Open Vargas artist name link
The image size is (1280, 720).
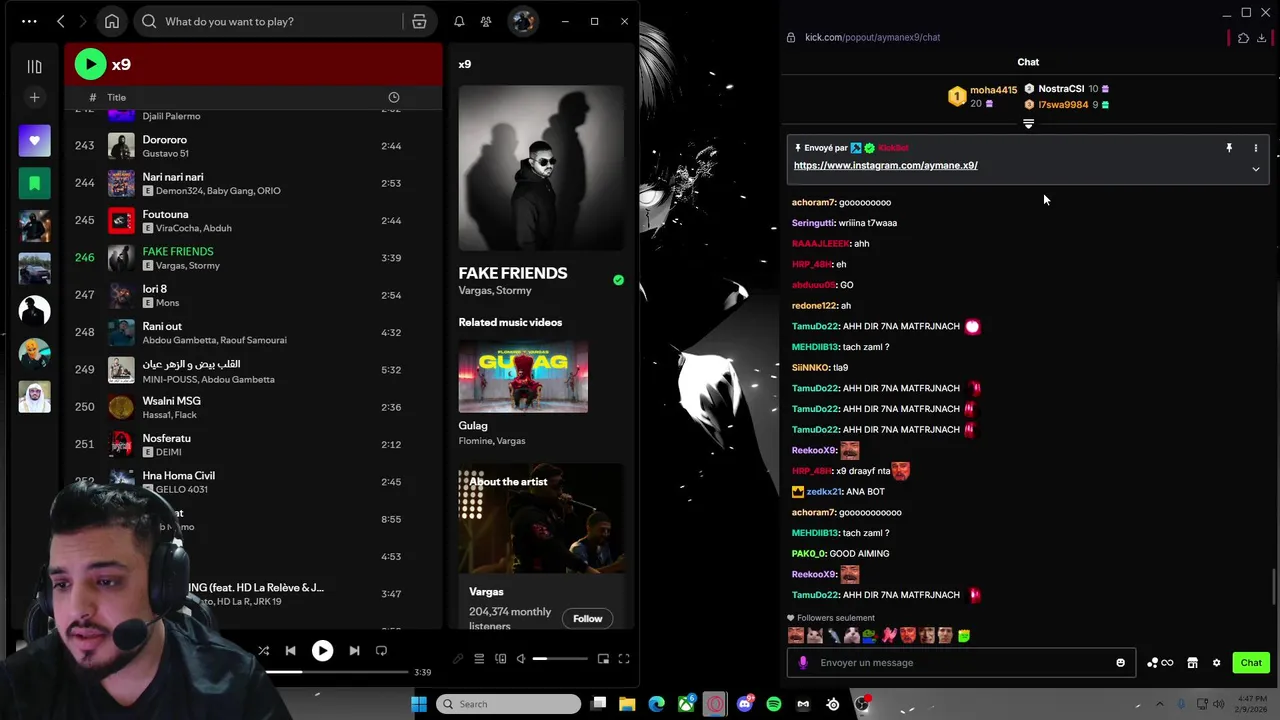[x=486, y=591]
